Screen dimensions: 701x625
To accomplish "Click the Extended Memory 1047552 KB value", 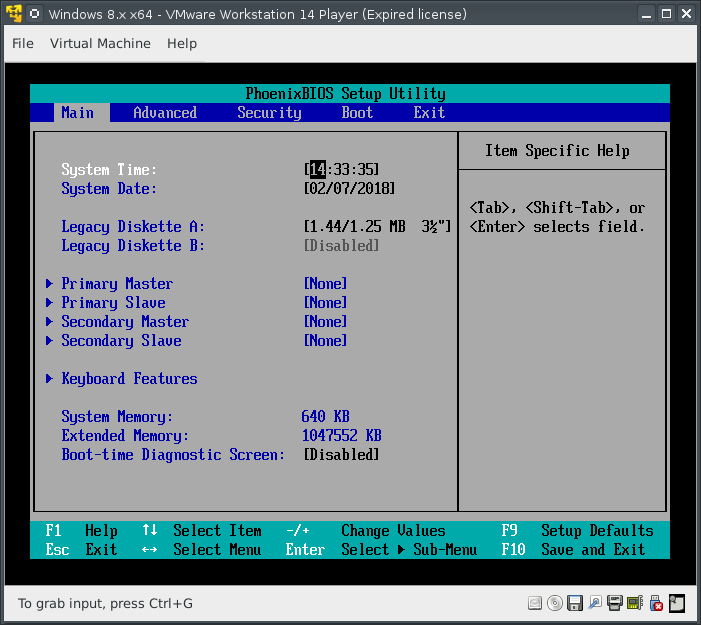I will tap(342, 435).
